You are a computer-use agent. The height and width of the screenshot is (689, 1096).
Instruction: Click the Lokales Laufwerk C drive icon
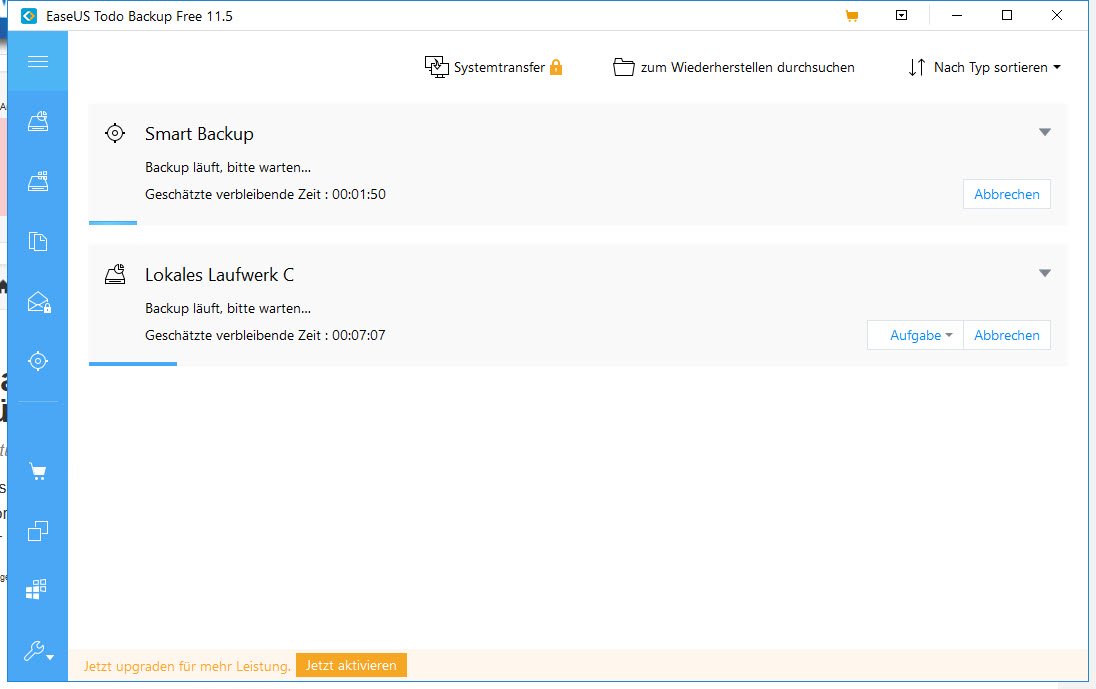pyautogui.click(x=115, y=274)
